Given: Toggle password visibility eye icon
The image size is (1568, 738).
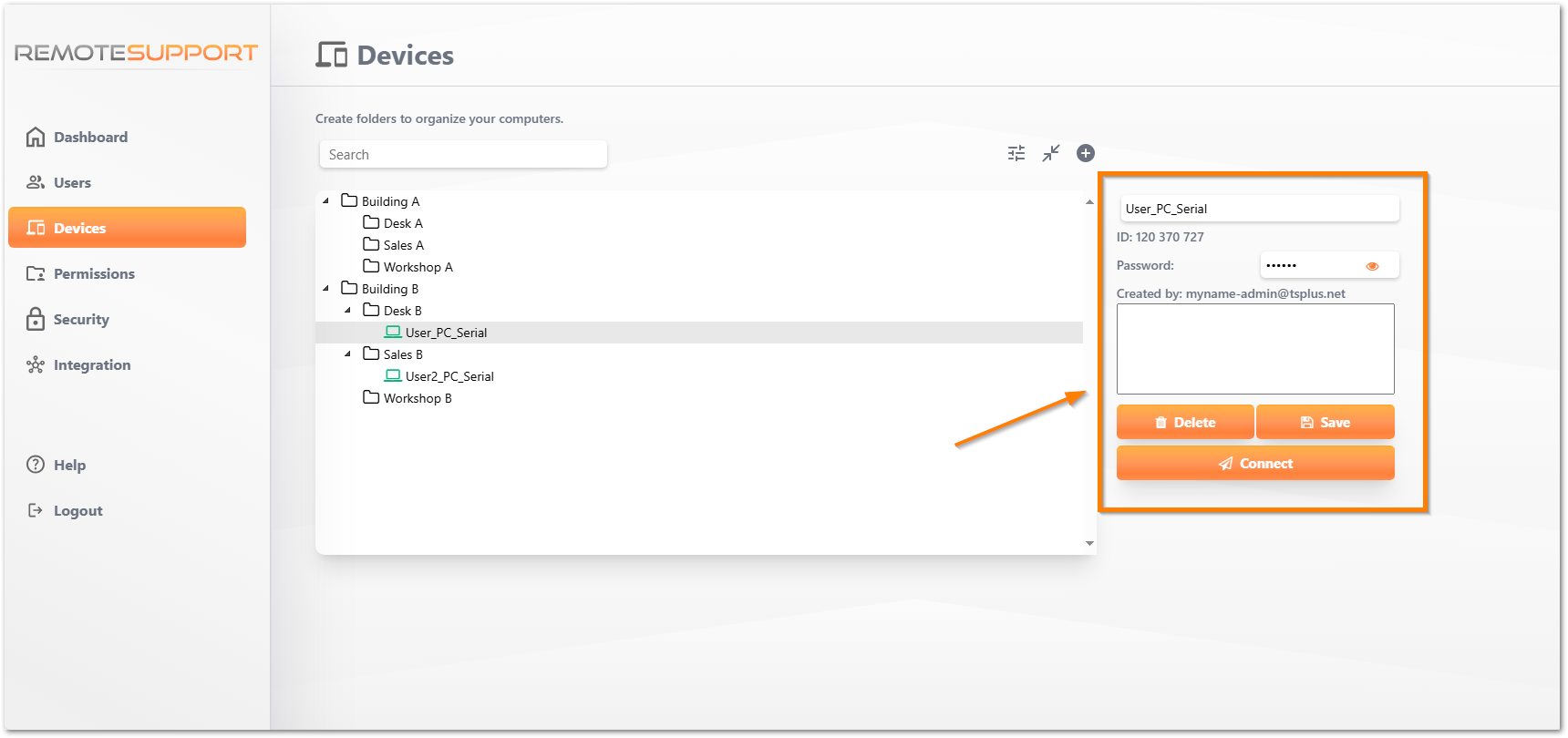Looking at the screenshot, I should point(1372,266).
